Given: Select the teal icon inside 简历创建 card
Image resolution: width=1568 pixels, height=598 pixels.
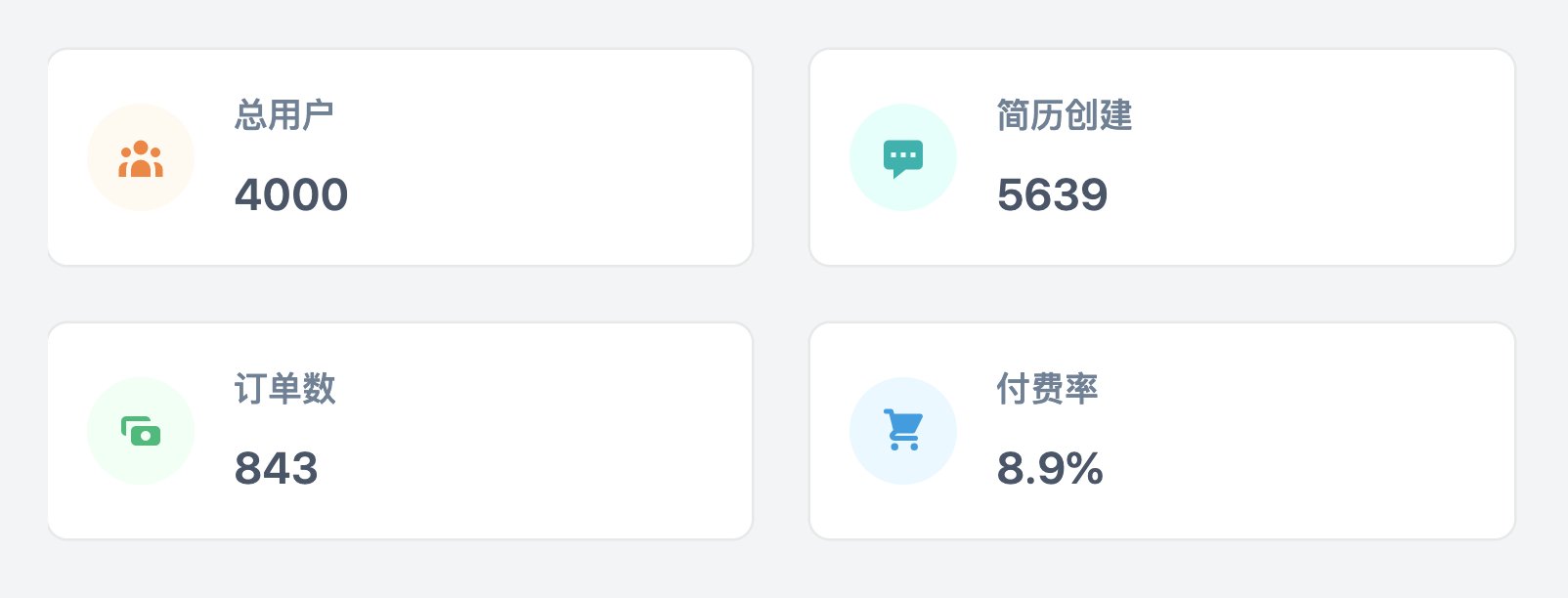Looking at the screenshot, I should coord(902,156).
